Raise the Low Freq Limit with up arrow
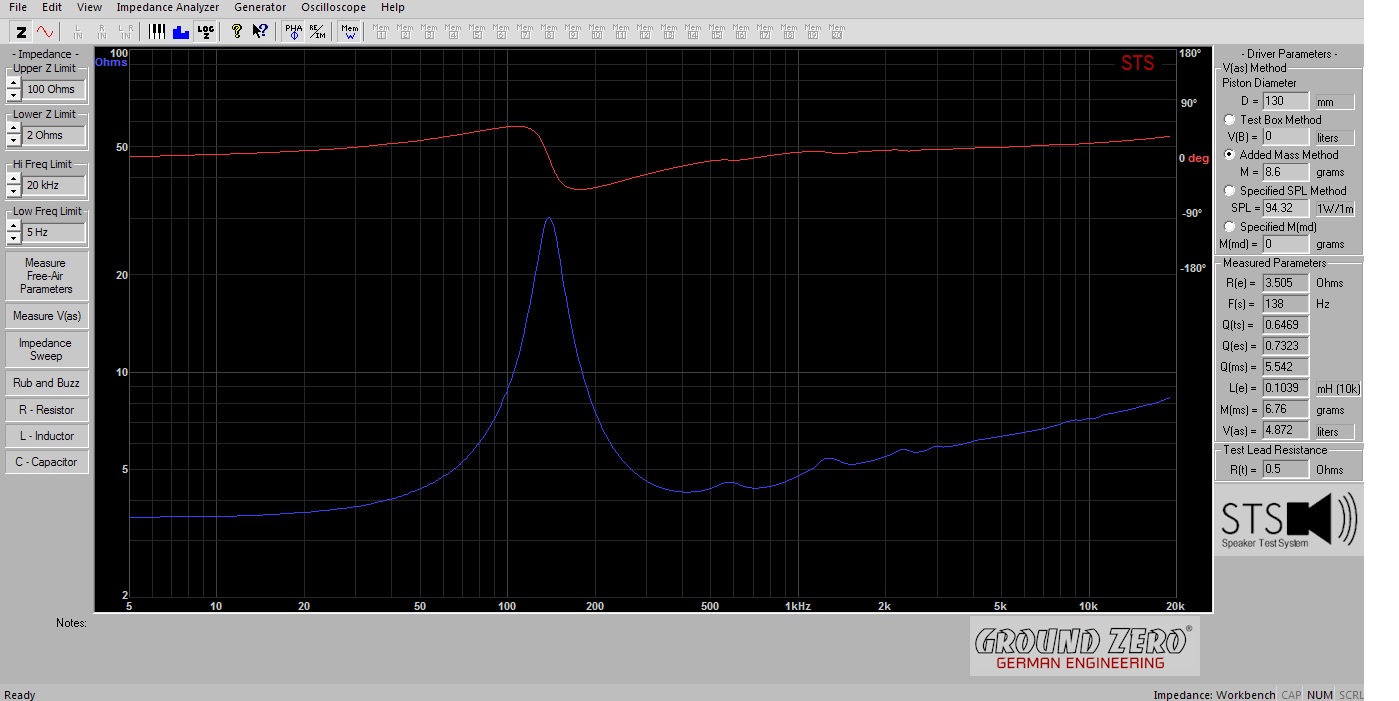This screenshot has height=701, width=1399. [13, 226]
